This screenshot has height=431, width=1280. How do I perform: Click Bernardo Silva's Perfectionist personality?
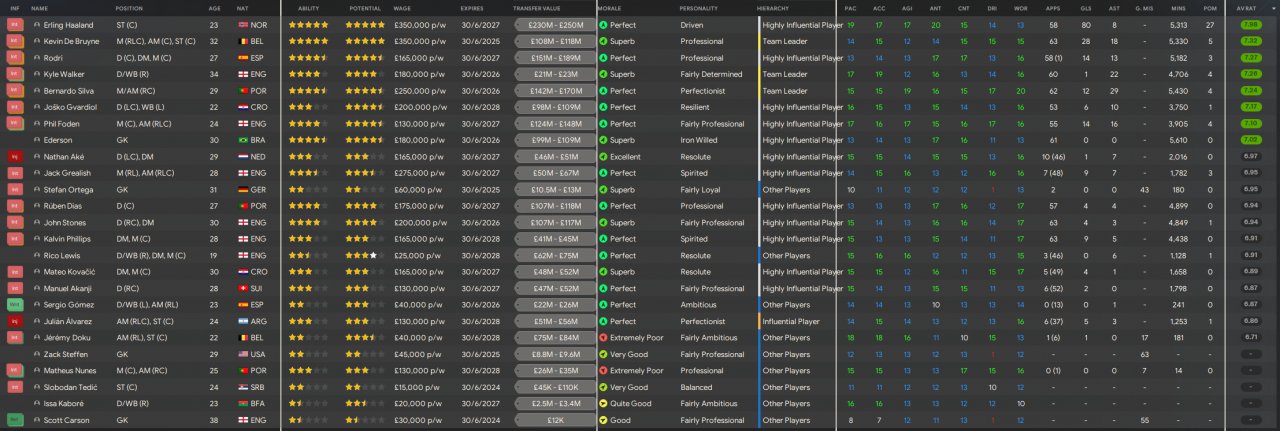point(702,91)
